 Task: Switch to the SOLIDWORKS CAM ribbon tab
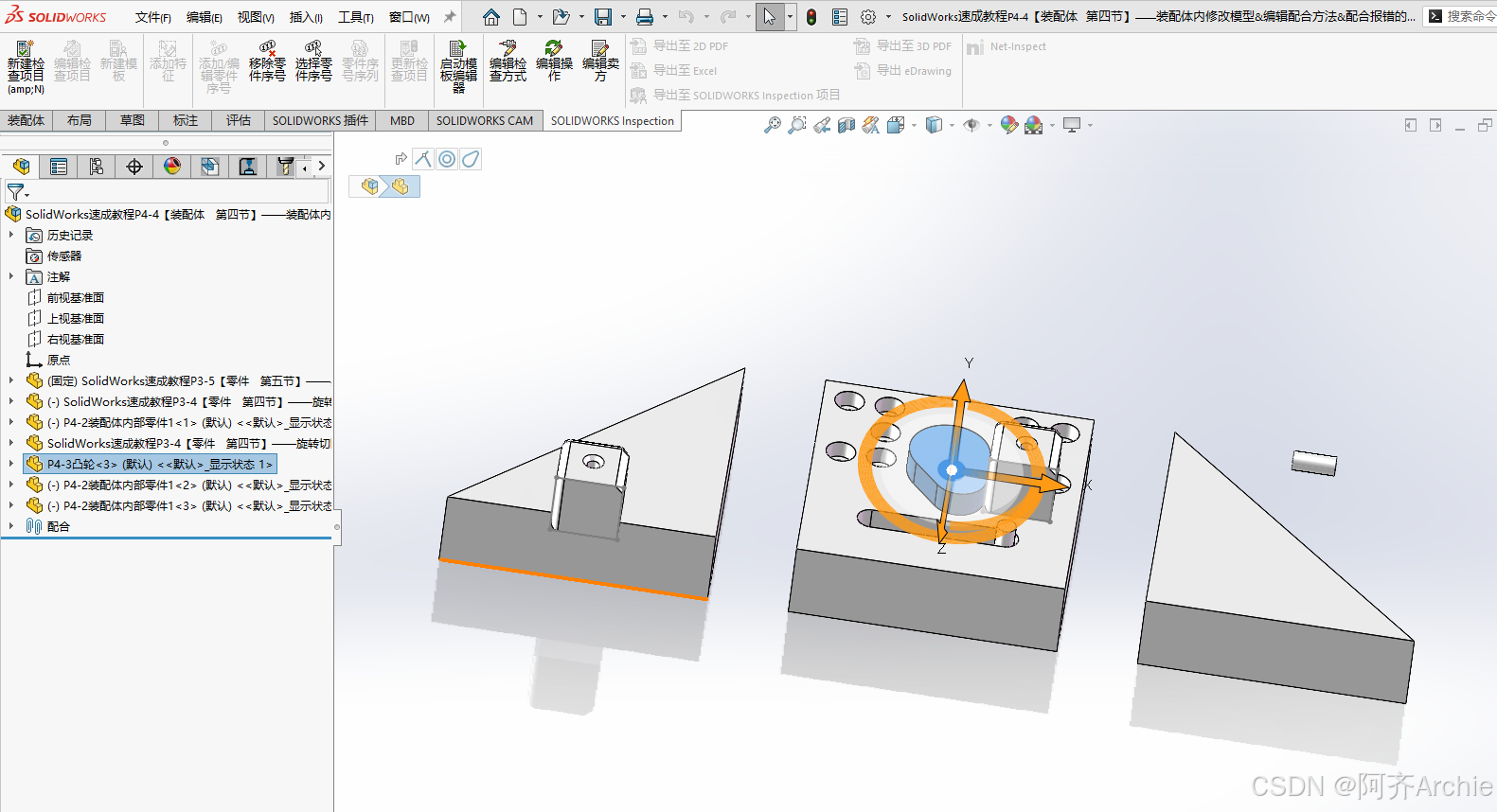tap(485, 120)
